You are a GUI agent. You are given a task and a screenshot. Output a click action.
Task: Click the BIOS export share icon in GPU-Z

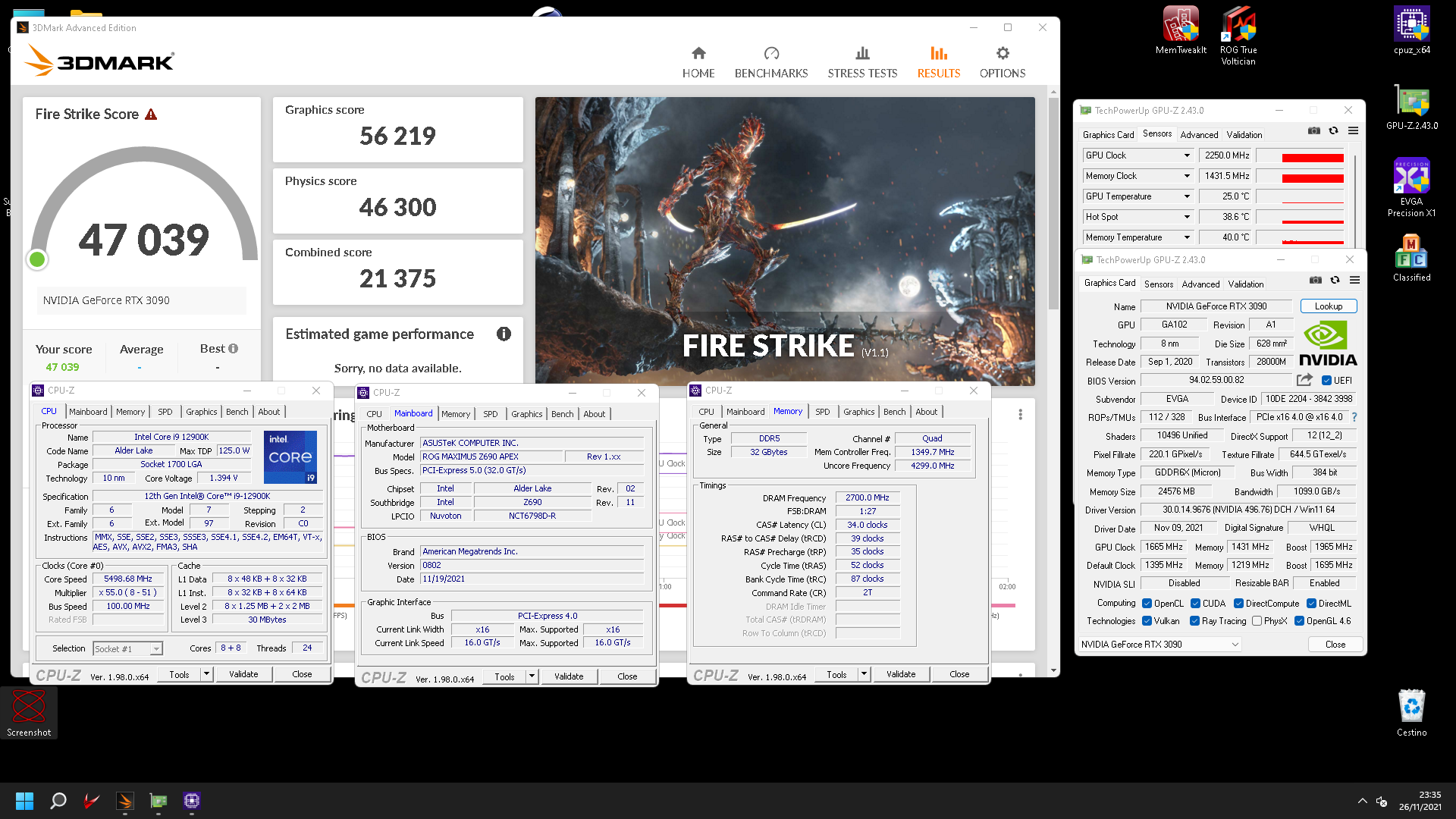(x=1304, y=380)
